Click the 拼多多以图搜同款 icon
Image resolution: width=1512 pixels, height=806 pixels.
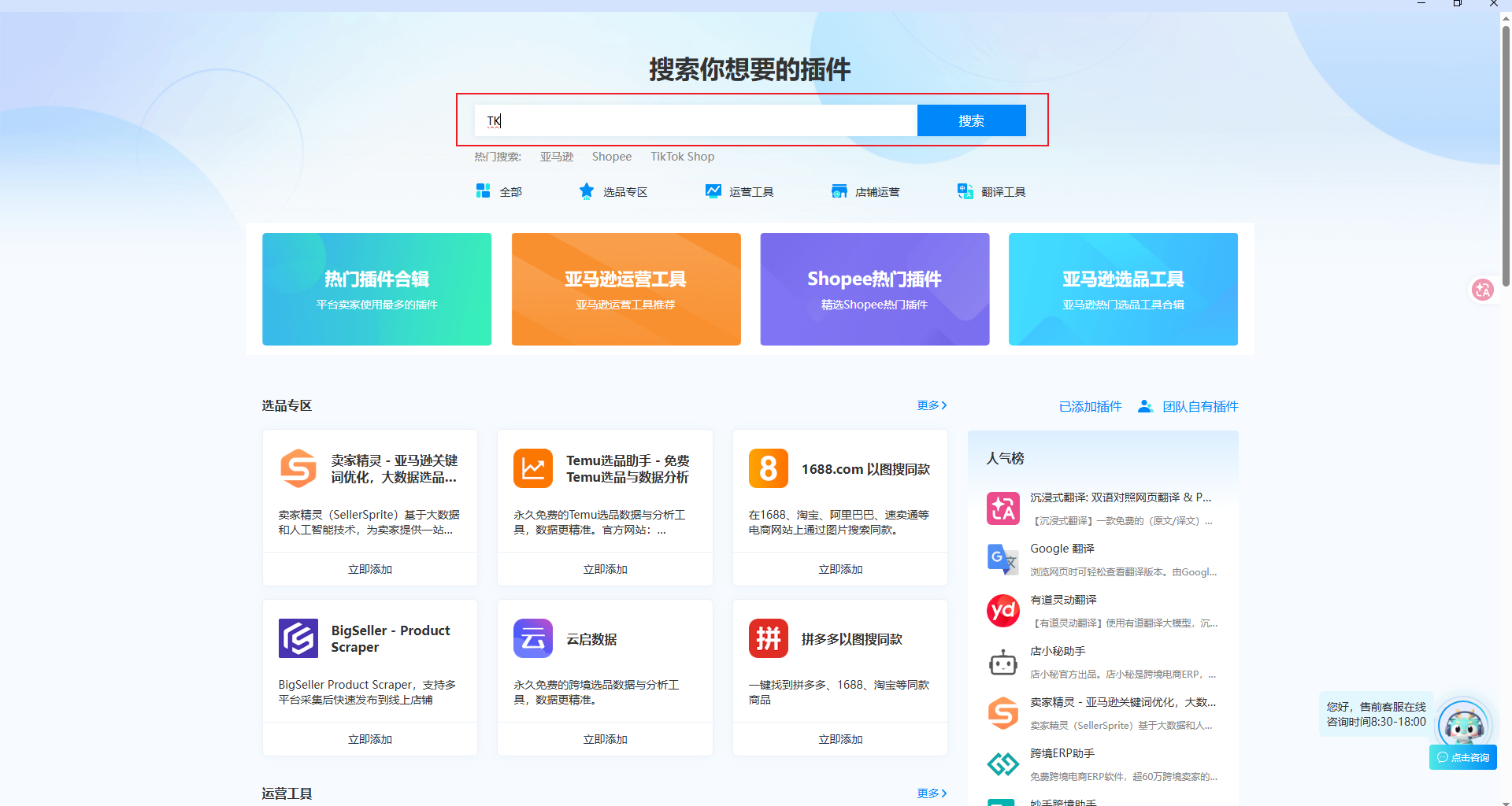click(x=769, y=638)
